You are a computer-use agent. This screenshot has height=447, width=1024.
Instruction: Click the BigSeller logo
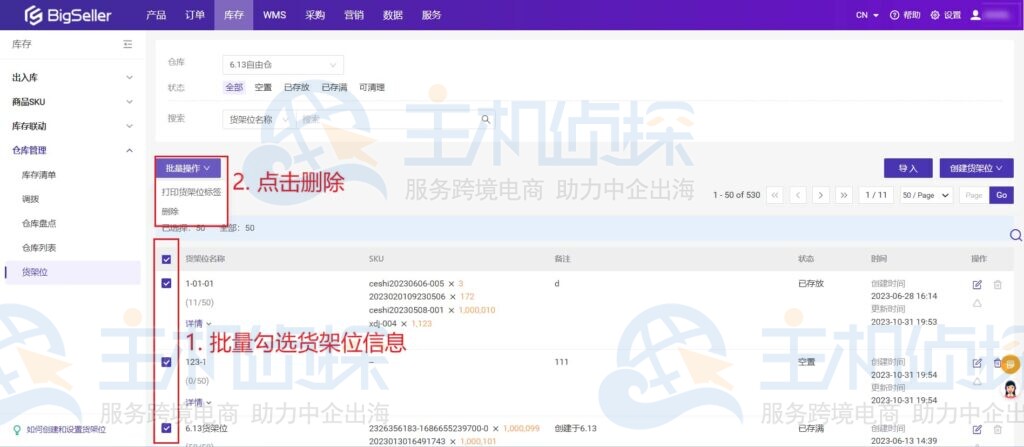[x=68, y=15]
